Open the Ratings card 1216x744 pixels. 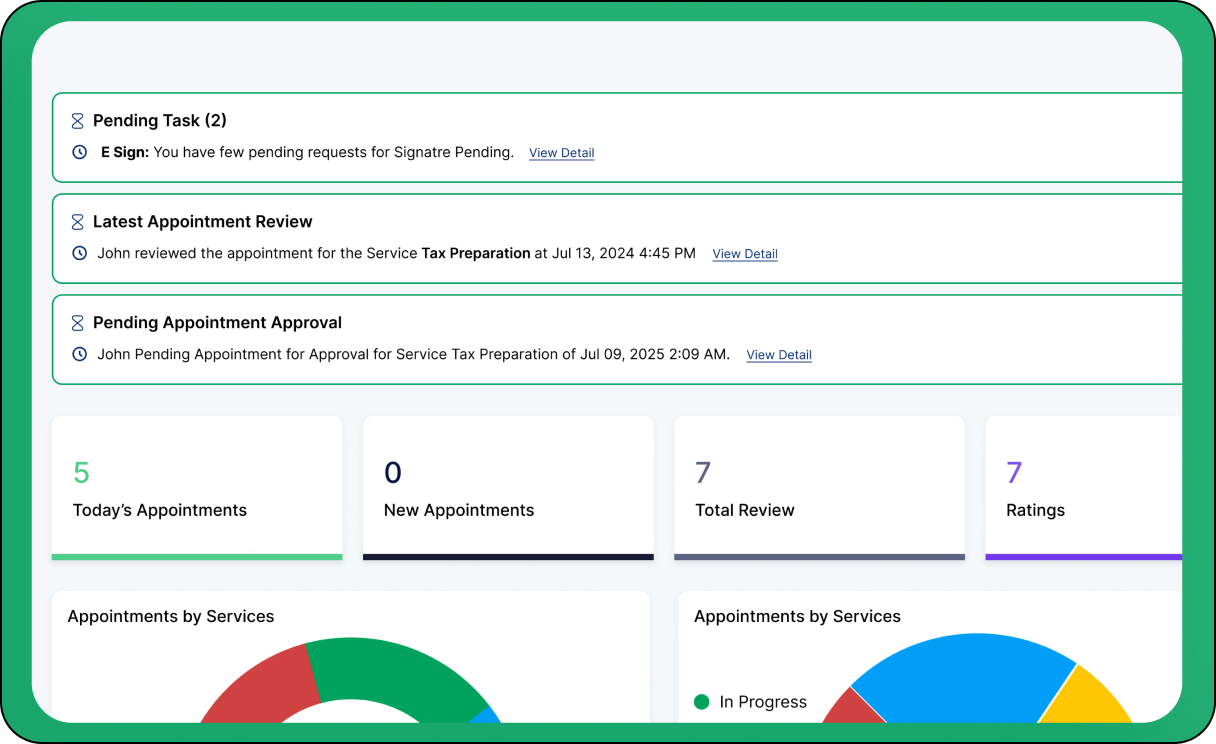[x=1085, y=488]
